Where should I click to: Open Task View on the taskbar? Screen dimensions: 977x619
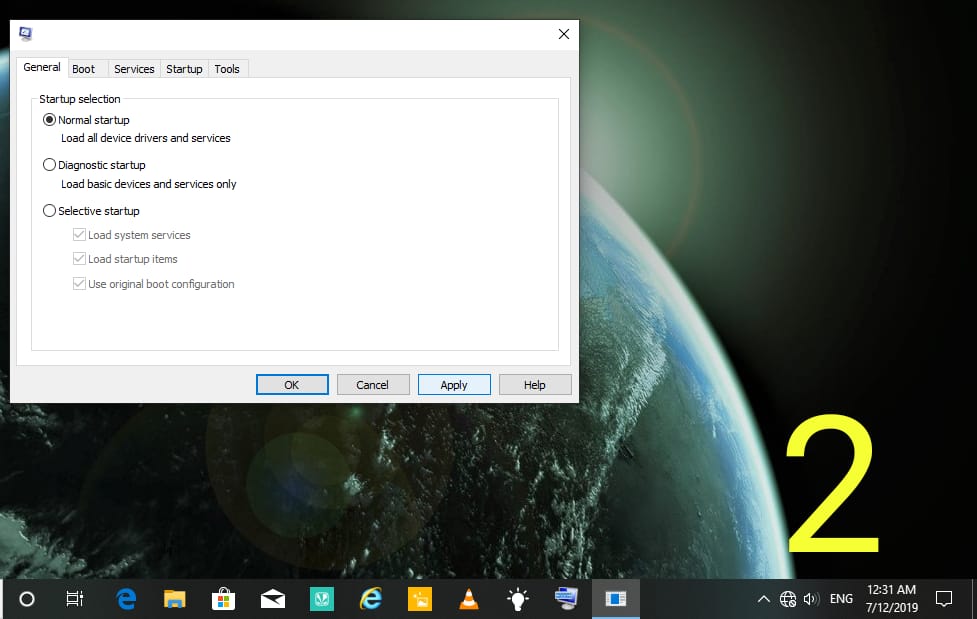click(75, 599)
